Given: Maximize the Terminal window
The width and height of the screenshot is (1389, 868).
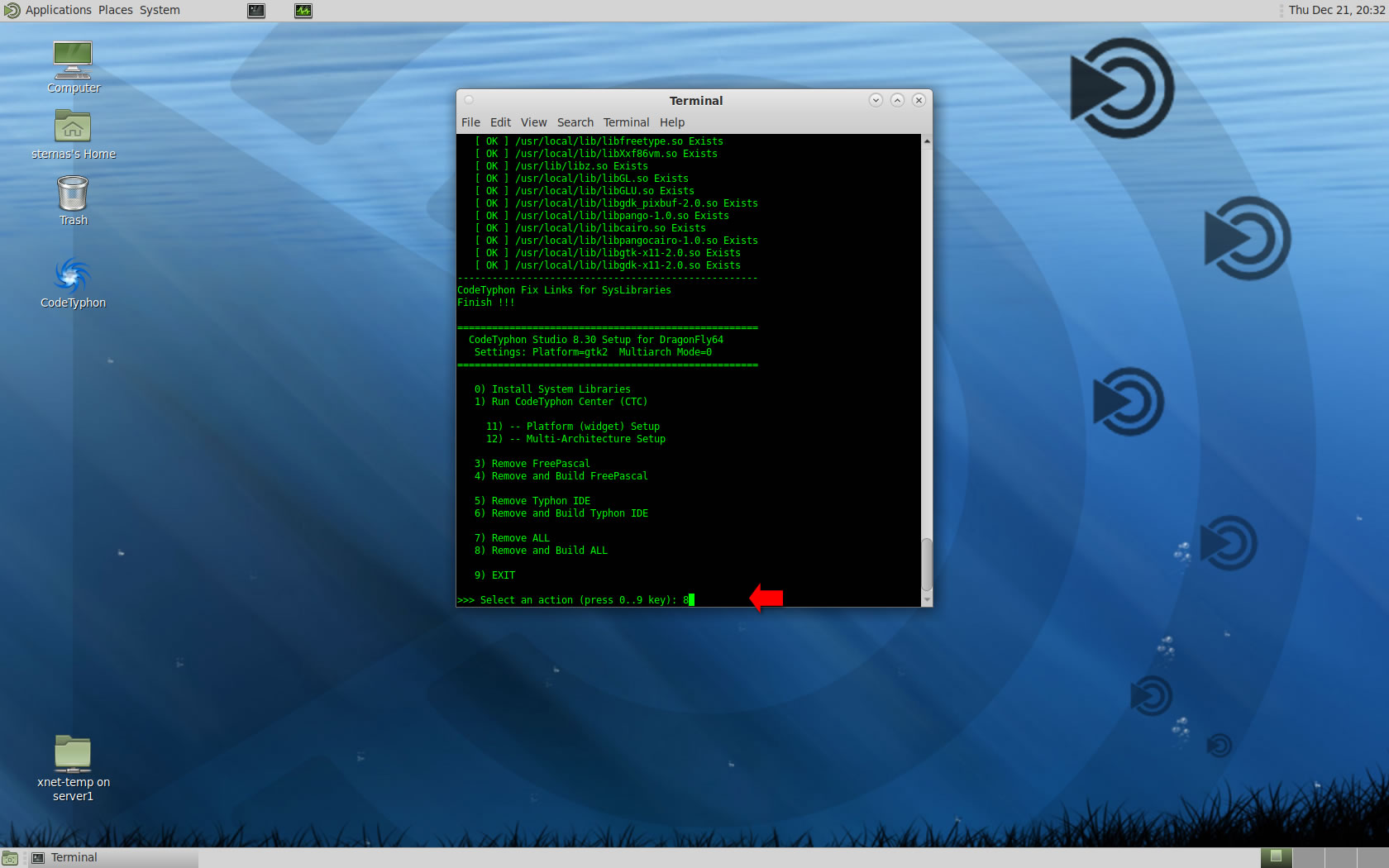Looking at the screenshot, I should click(x=897, y=100).
